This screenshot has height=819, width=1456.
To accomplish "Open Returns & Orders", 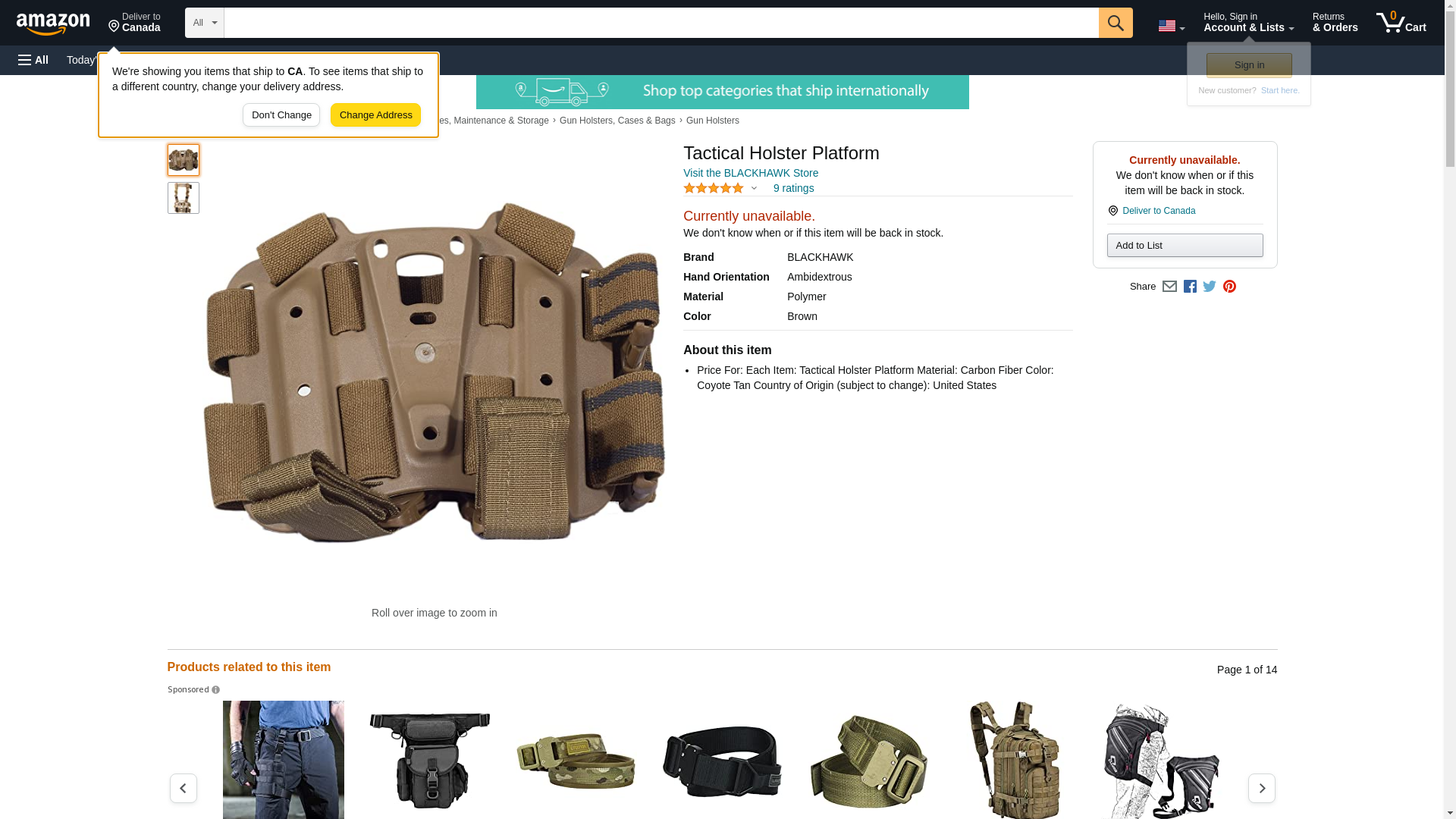I will (1335, 23).
